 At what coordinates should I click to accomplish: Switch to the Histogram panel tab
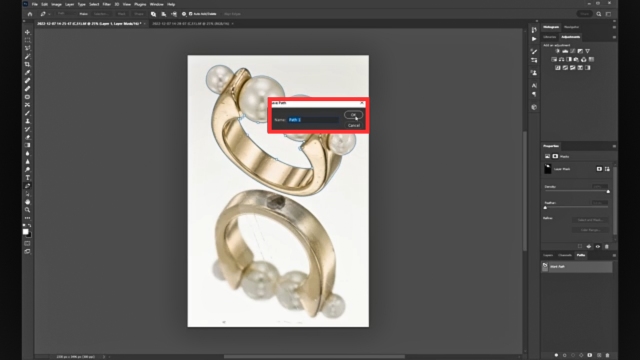(x=551, y=27)
